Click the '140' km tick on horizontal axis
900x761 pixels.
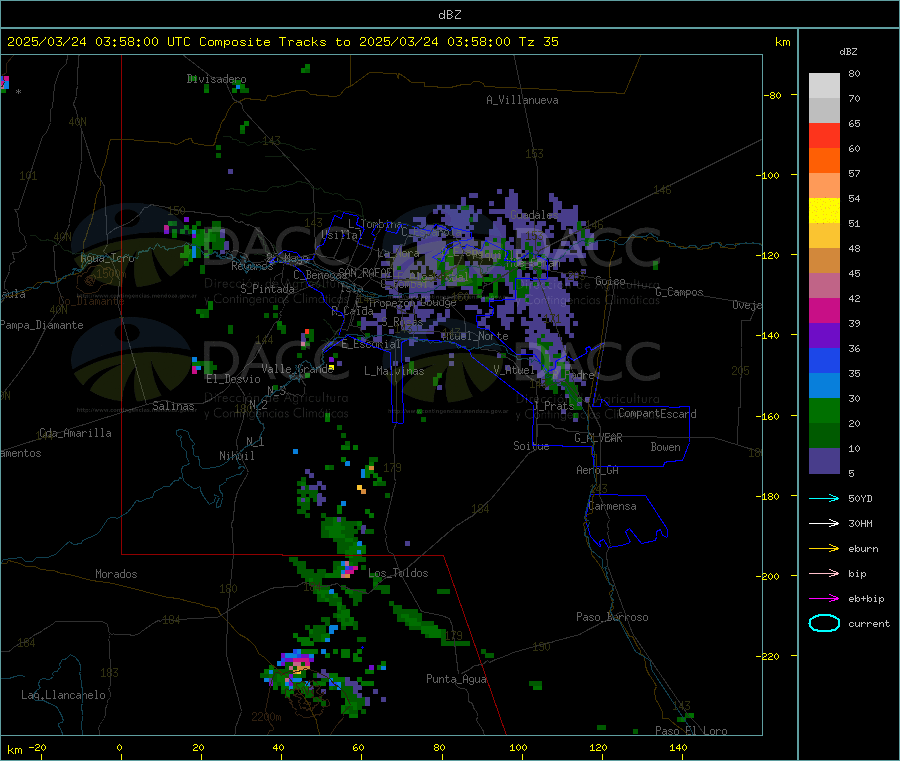[678, 747]
